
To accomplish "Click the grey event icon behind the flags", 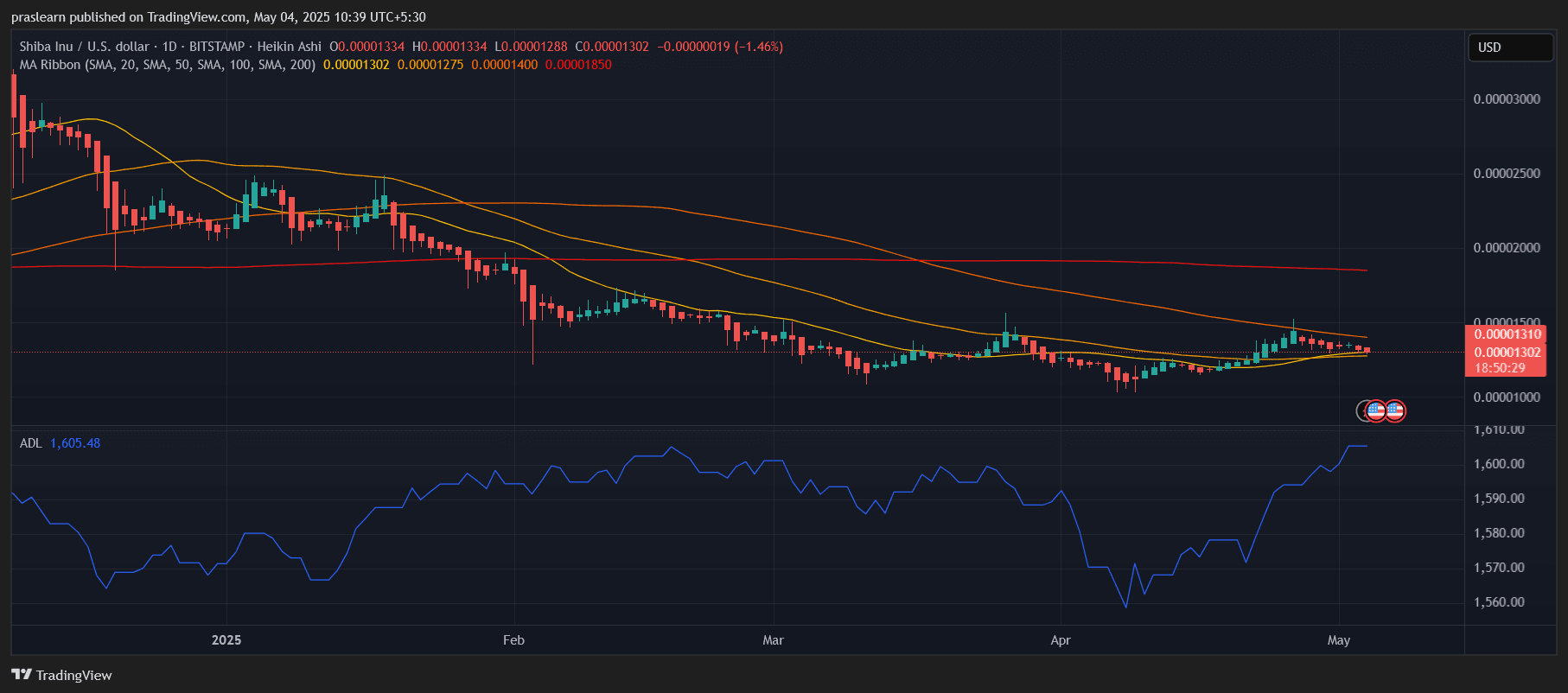I will click(1361, 410).
